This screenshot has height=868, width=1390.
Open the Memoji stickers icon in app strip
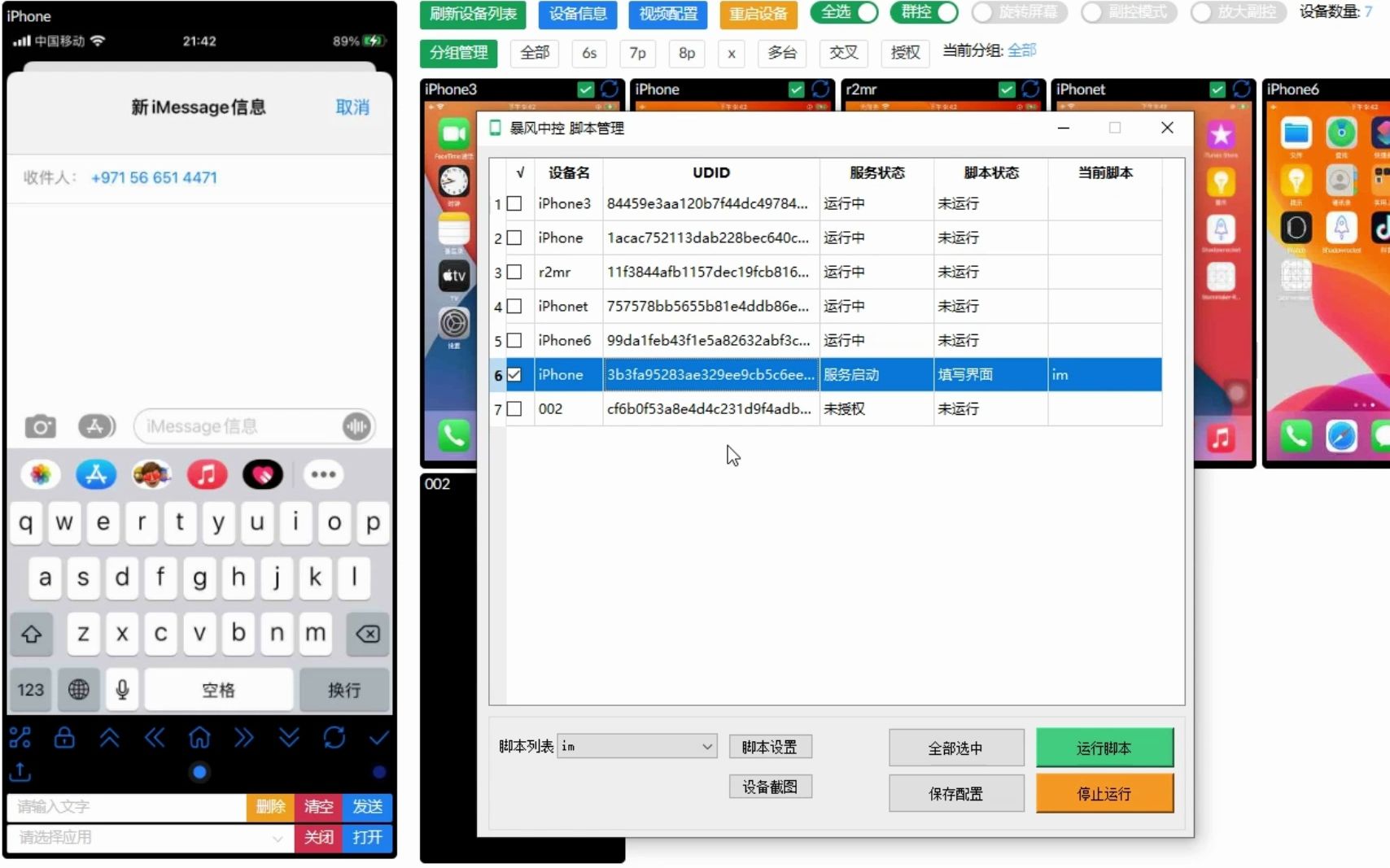(x=151, y=474)
